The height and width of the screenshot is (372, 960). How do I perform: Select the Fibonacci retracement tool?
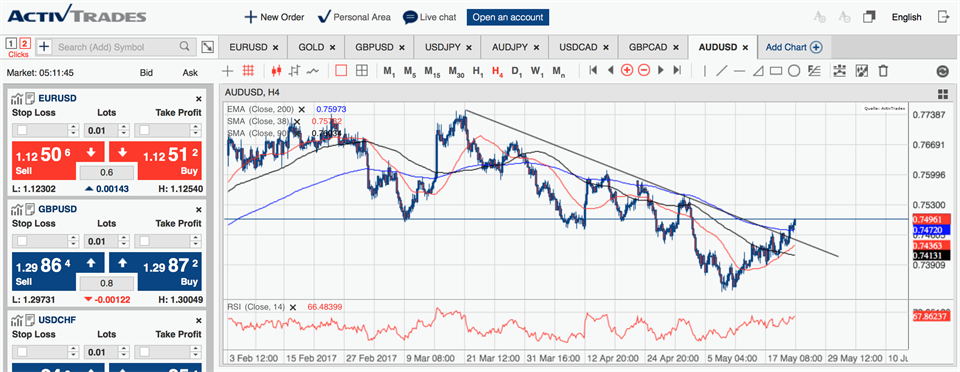[x=814, y=71]
